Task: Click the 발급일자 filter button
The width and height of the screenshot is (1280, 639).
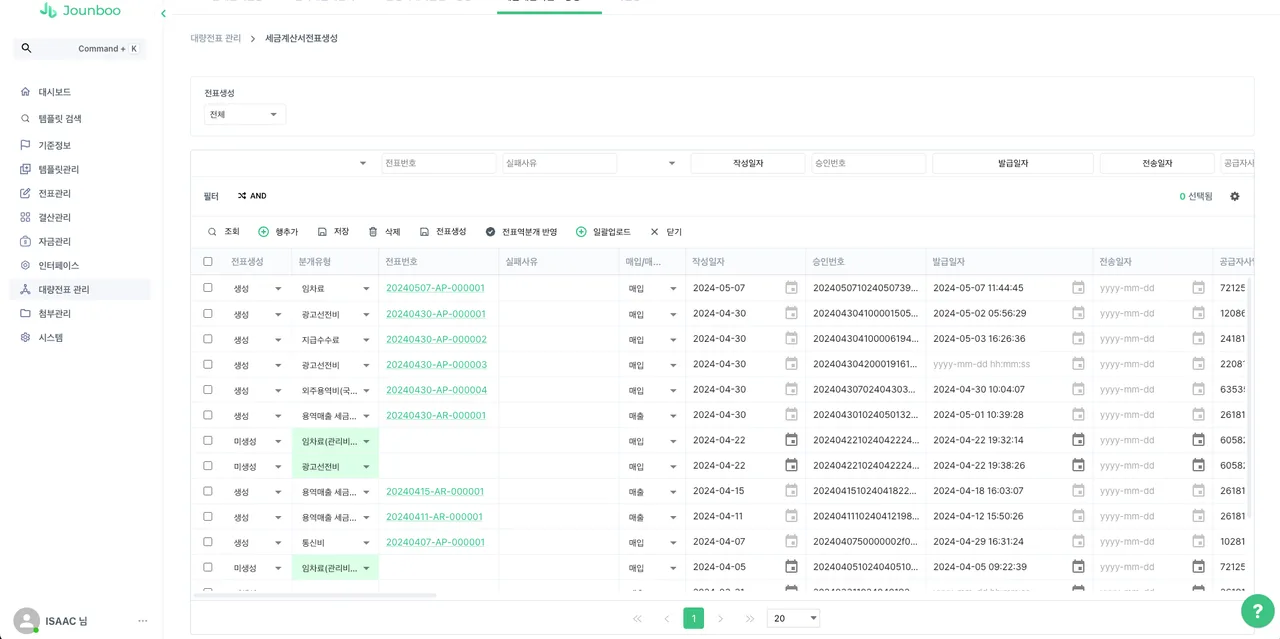Action: coord(1013,163)
